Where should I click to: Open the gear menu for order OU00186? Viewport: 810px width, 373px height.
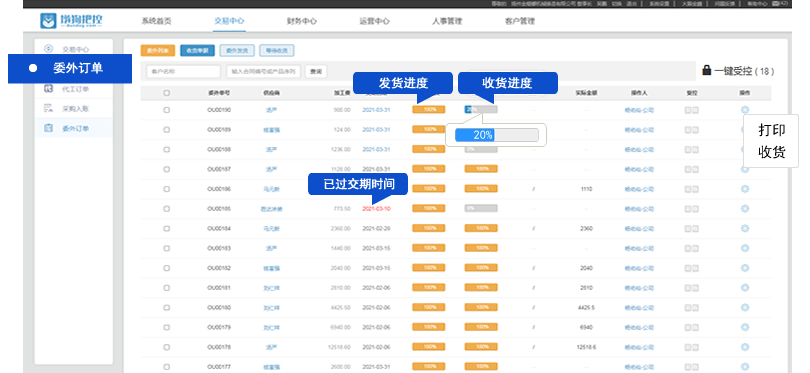[x=744, y=189]
